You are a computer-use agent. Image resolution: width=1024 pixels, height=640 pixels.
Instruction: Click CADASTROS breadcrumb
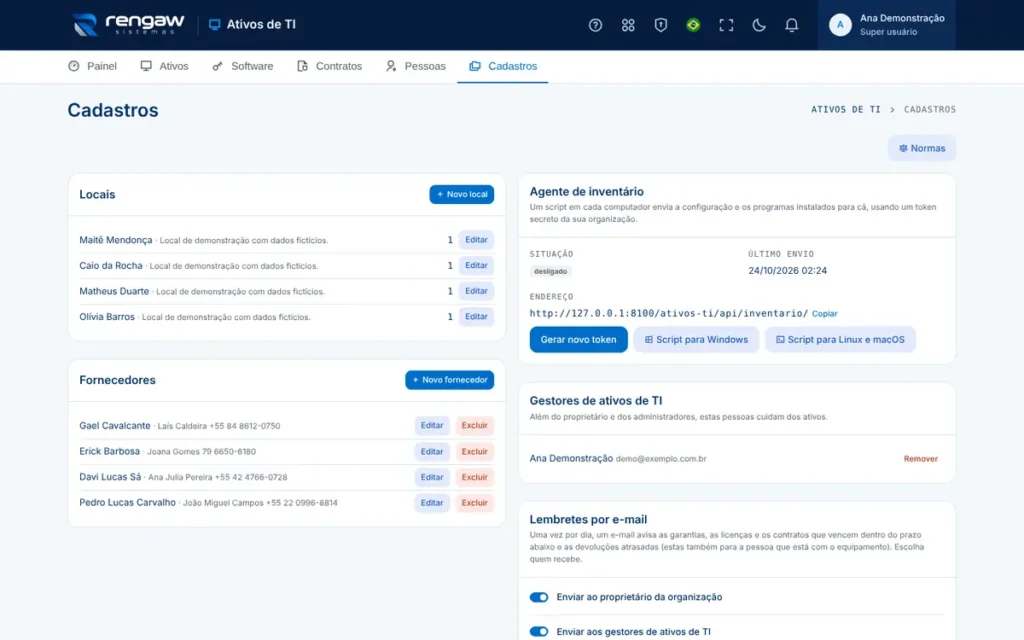click(x=929, y=109)
